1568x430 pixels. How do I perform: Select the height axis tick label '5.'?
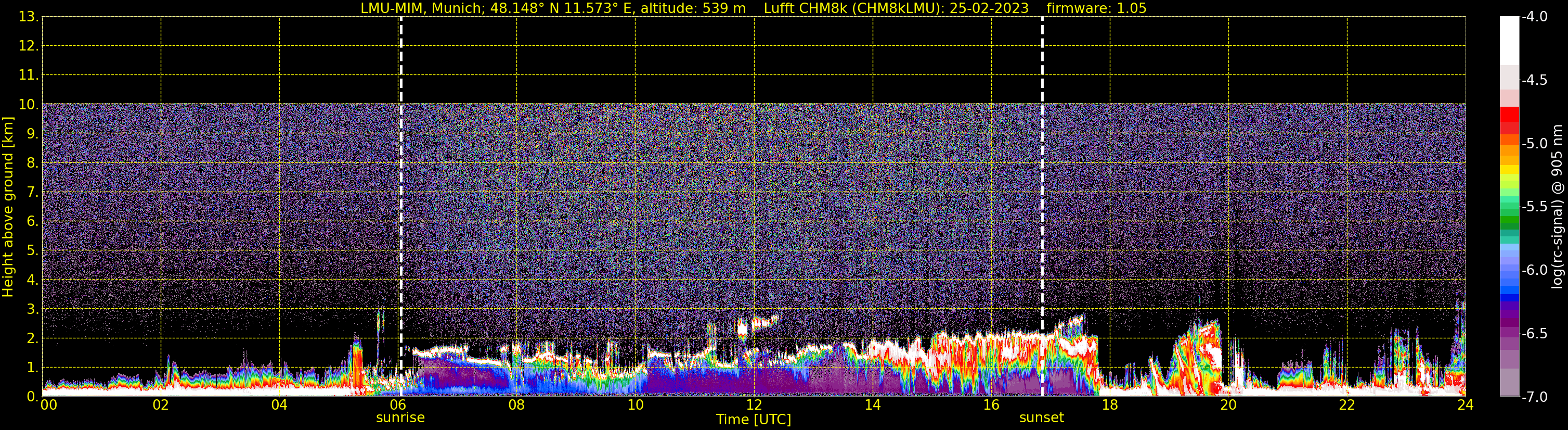[x=32, y=250]
